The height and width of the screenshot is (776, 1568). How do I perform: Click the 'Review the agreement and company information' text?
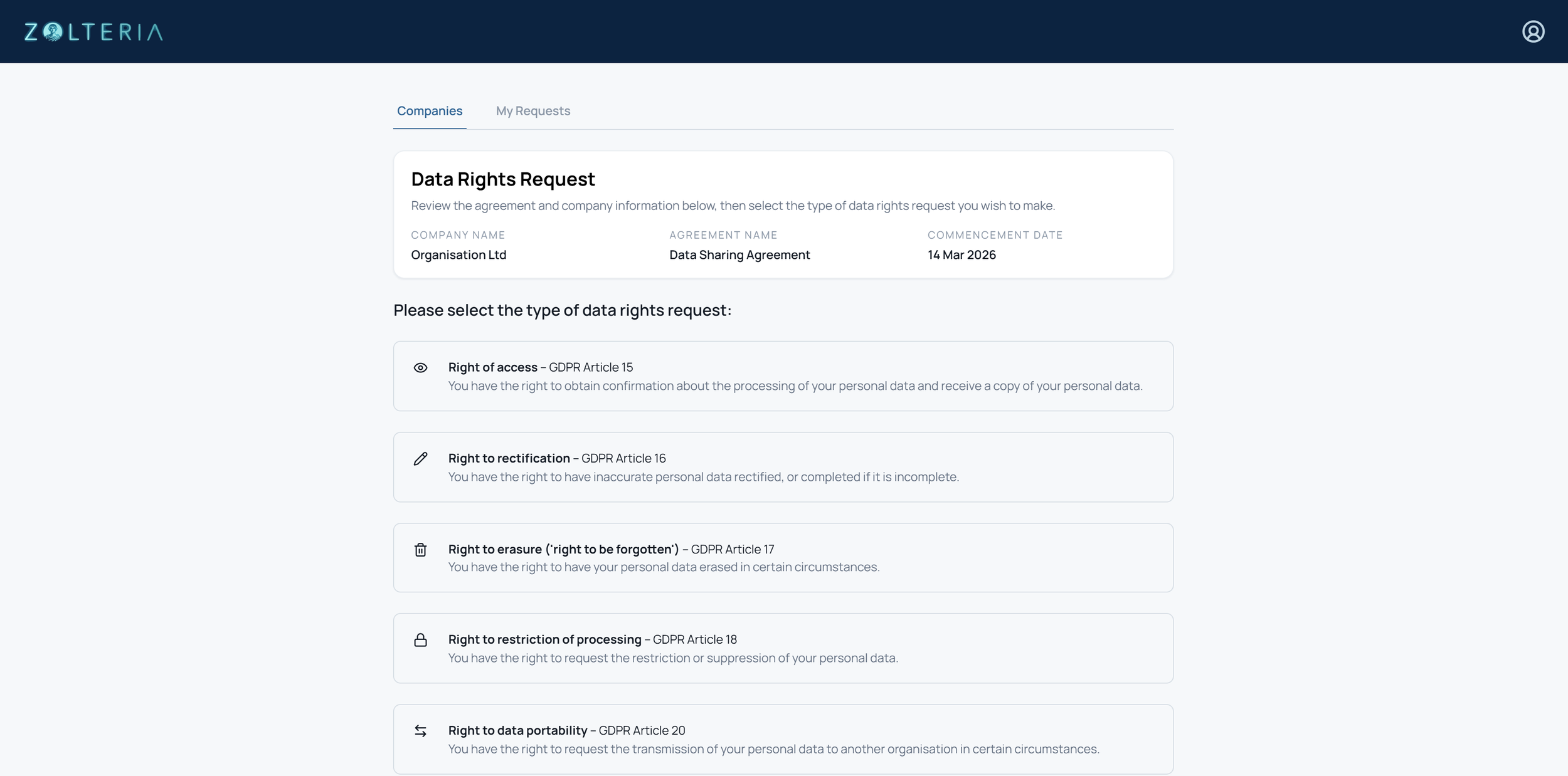733,206
